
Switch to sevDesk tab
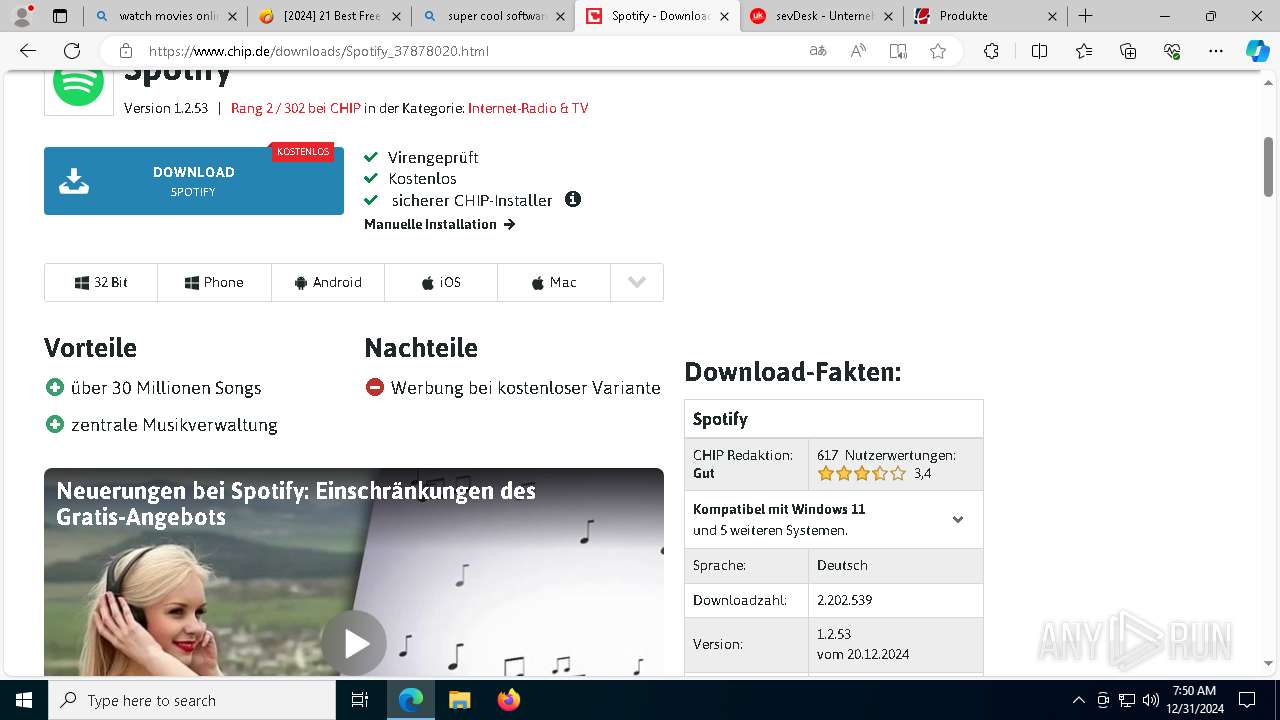tap(821, 16)
